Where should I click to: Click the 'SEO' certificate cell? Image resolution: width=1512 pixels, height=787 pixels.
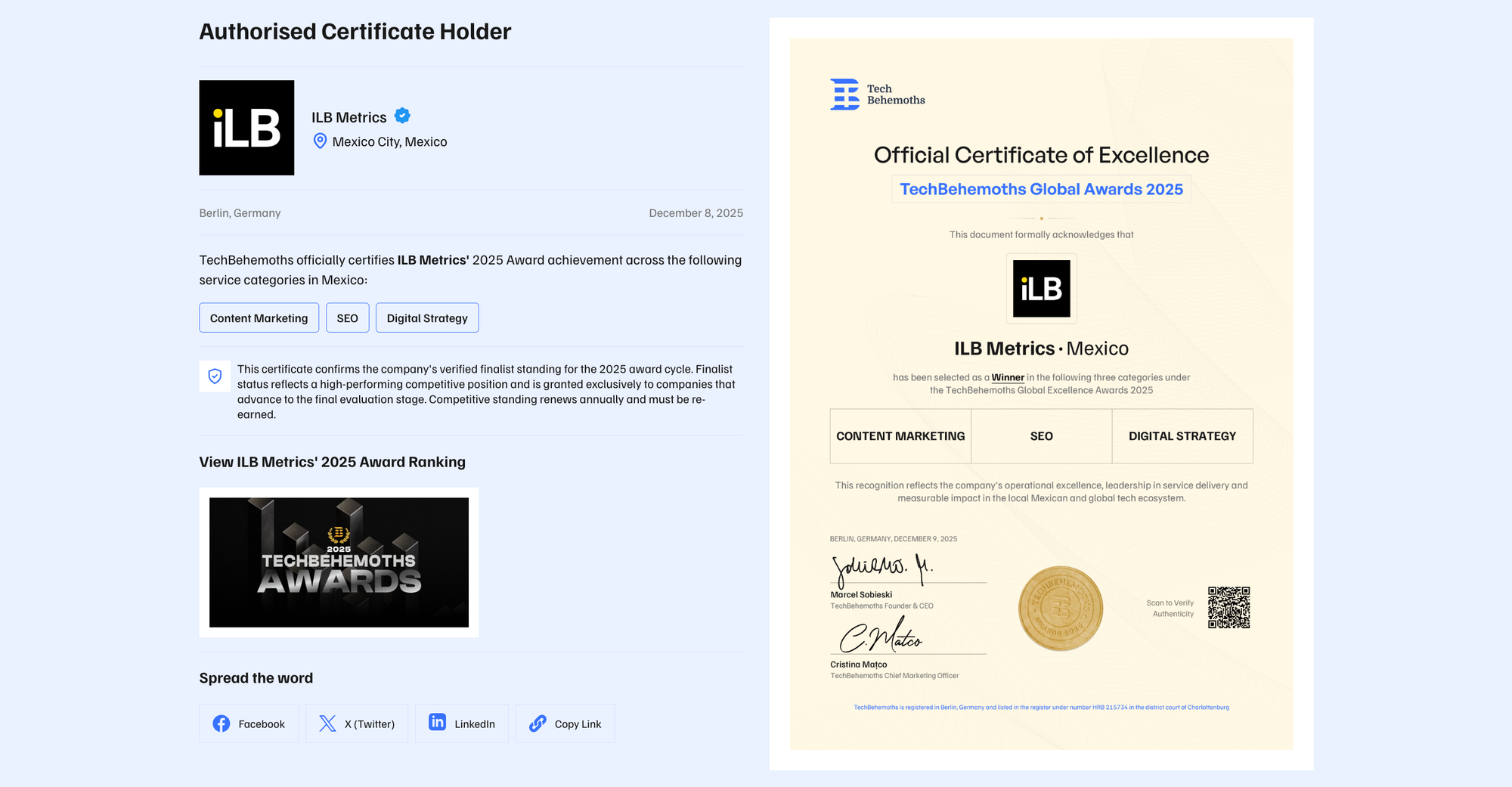[1042, 436]
